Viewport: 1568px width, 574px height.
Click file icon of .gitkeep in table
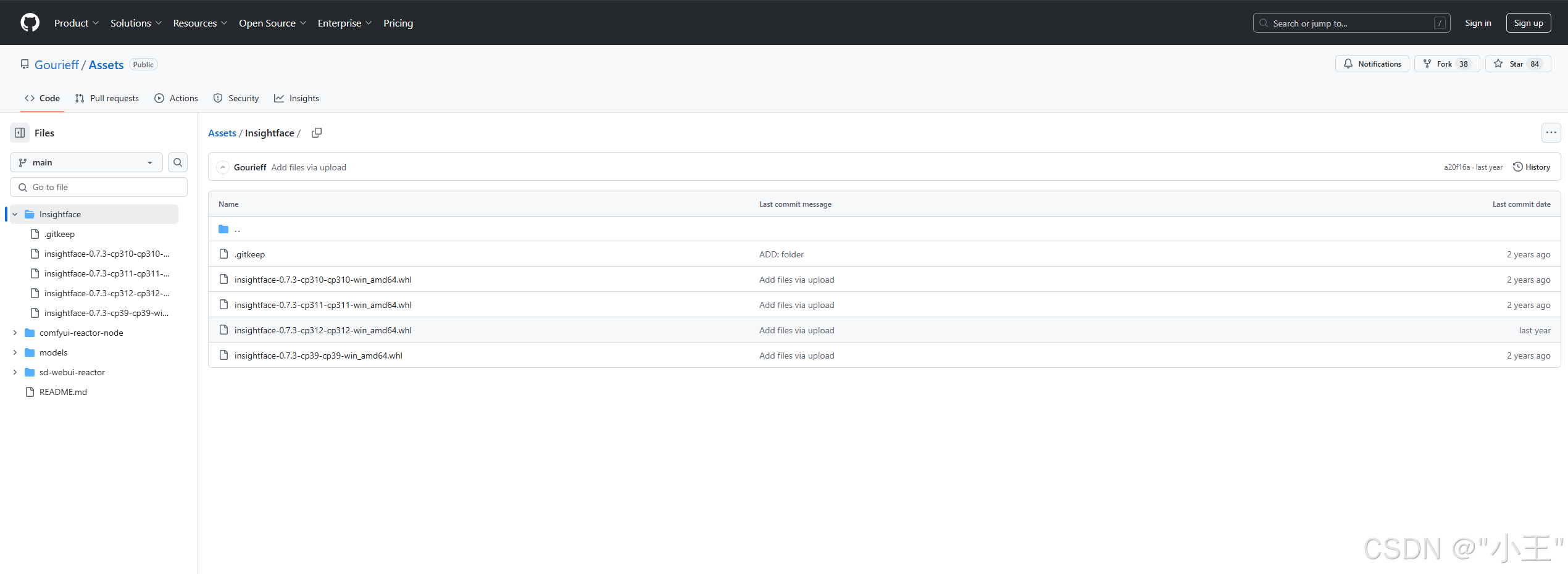[x=223, y=254]
